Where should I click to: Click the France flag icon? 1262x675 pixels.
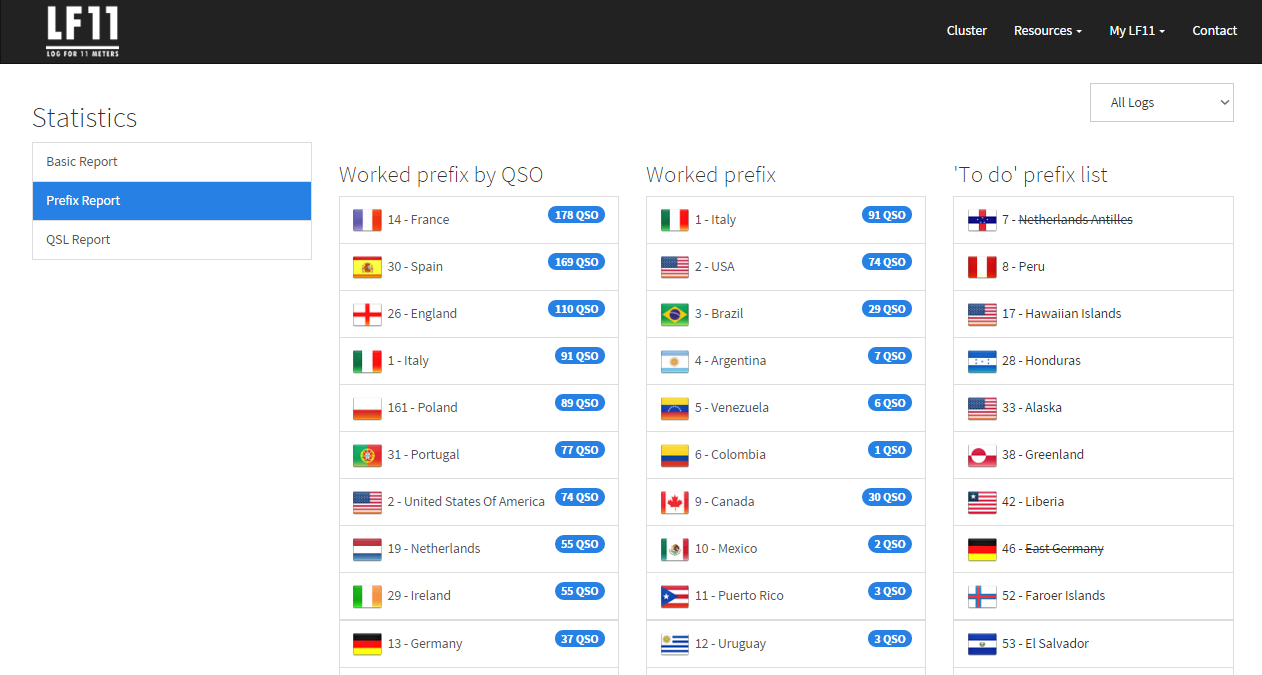(367, 220)
